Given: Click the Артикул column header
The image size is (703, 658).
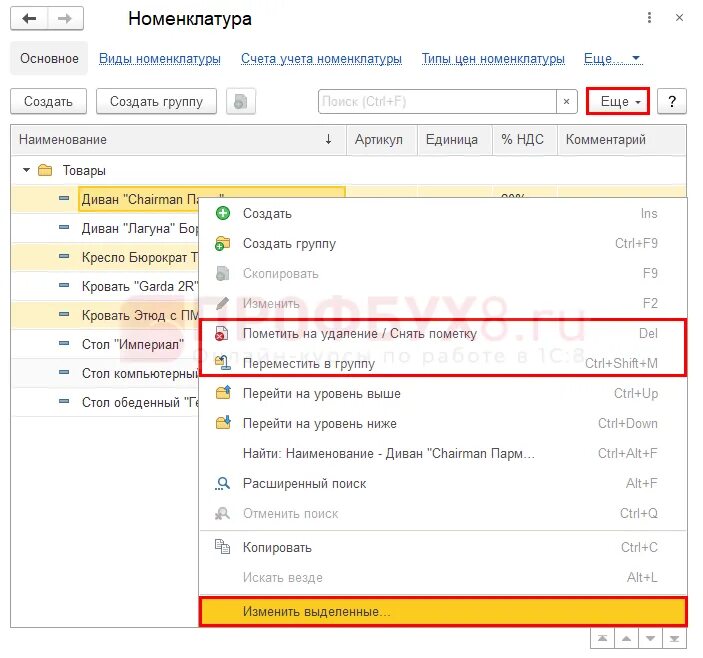Looking at the screenshot, I should point(382,140).
